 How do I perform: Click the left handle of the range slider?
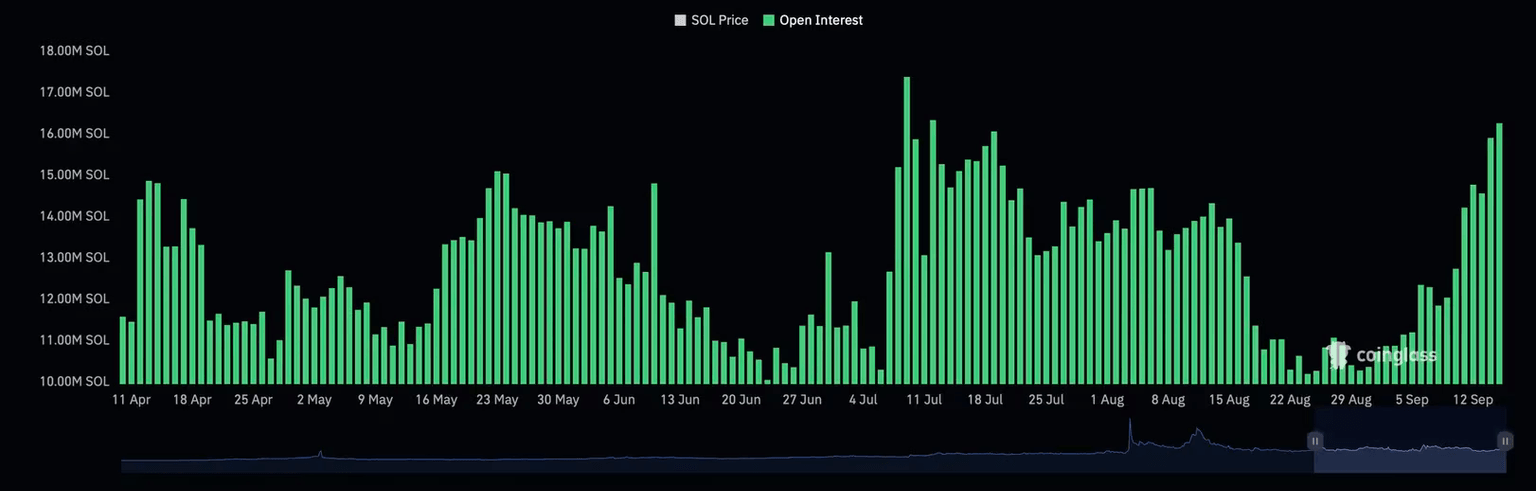point(1315,441)
